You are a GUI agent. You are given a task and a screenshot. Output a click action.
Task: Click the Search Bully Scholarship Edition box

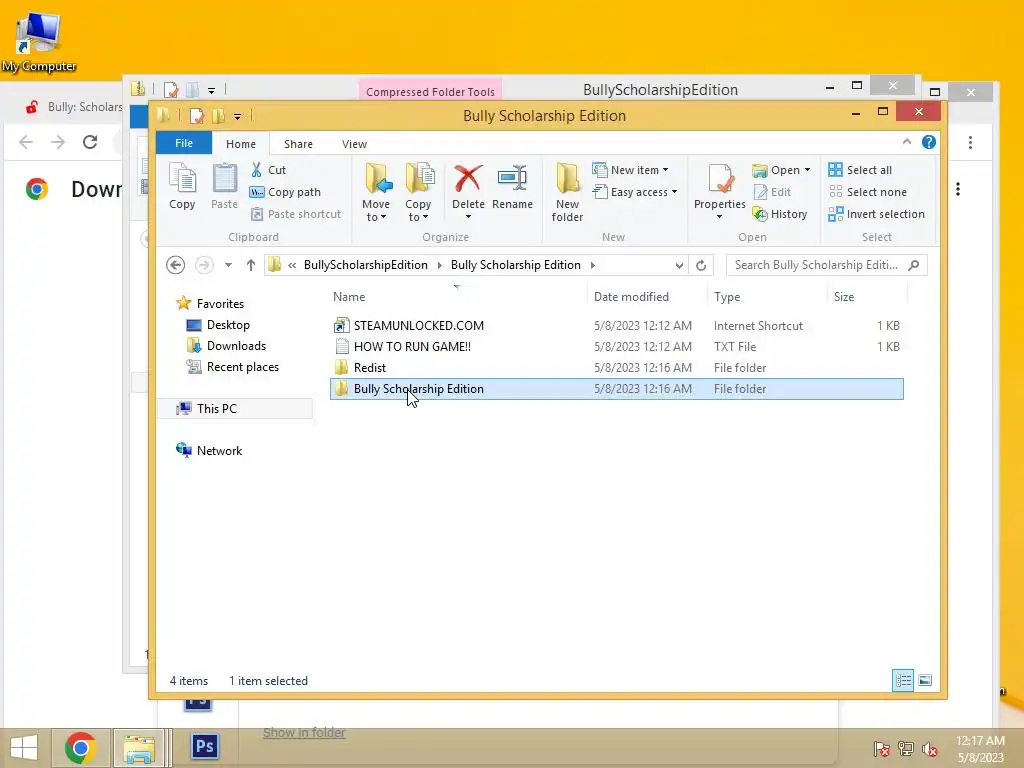tap(827, 264)
